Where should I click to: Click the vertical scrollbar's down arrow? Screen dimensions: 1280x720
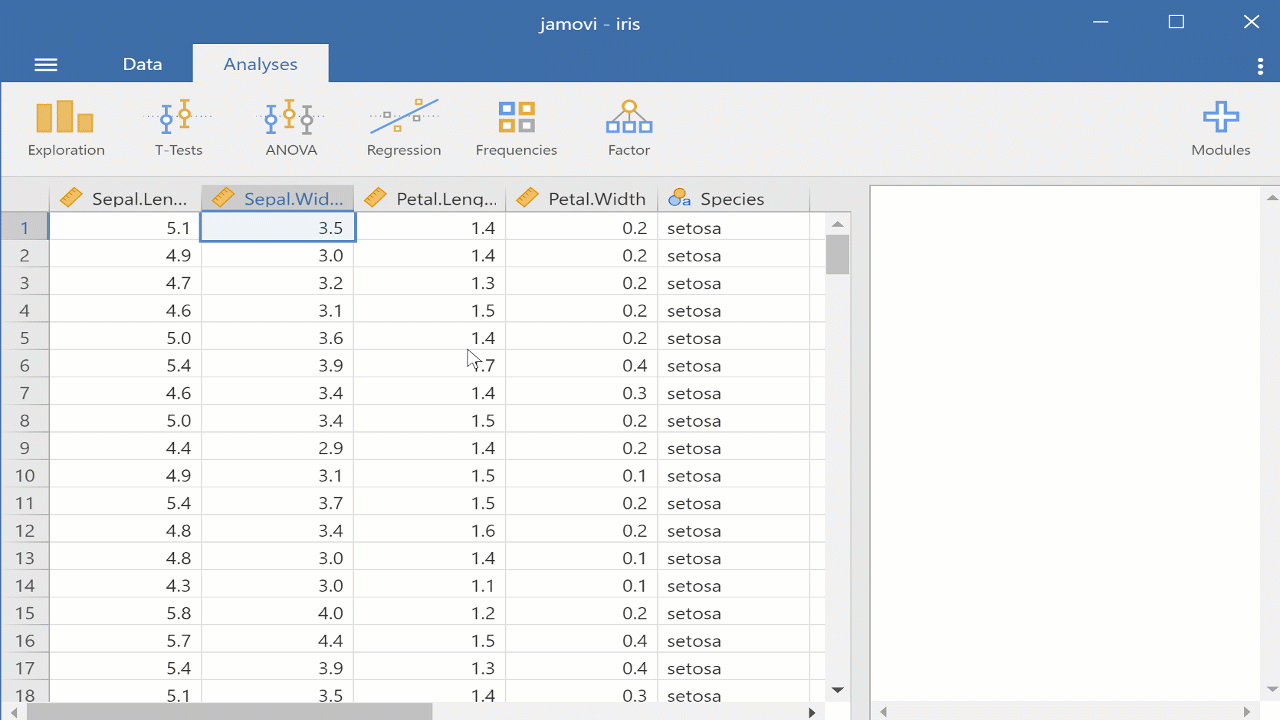(837, 689)
